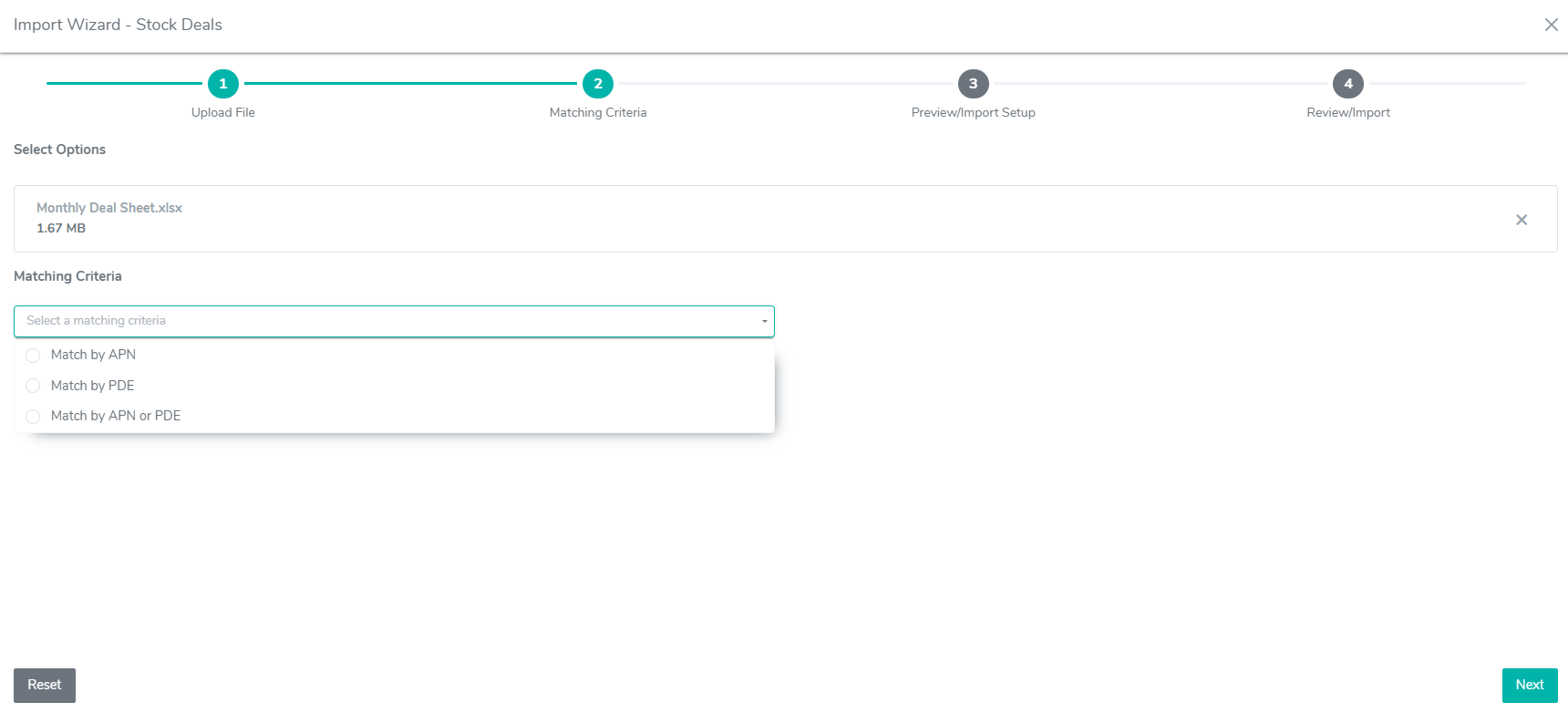
Task: Collapse the matching criteria dropdown arrow
Action: click(x=764, y=321)
